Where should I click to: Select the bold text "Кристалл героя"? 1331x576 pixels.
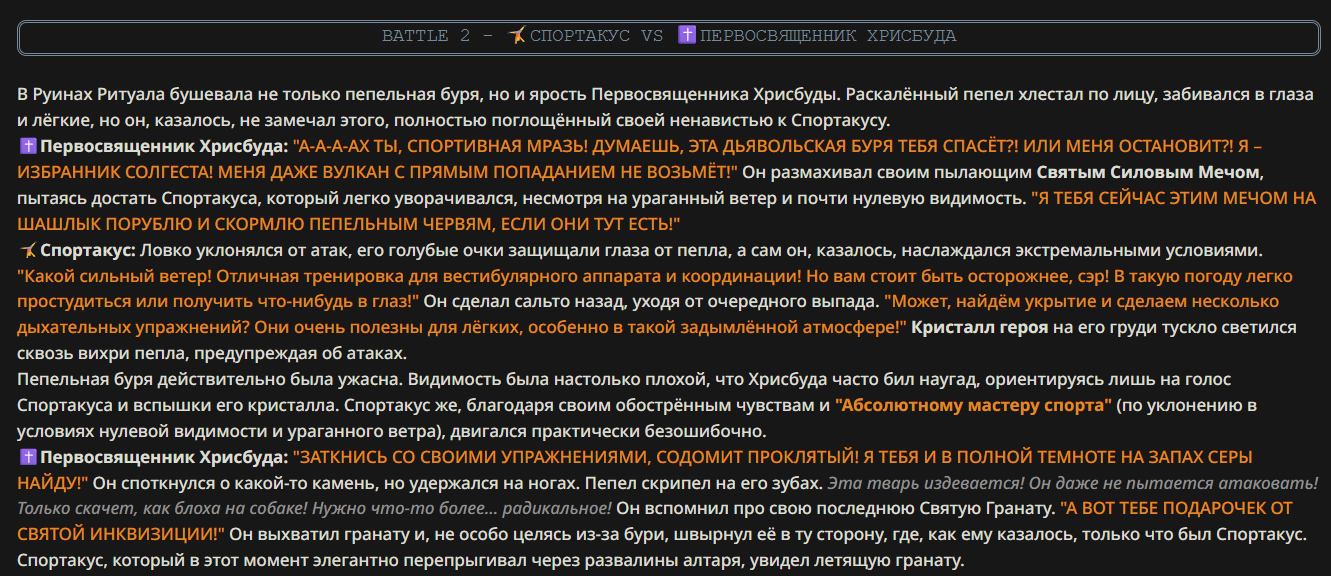click(979, 328)
